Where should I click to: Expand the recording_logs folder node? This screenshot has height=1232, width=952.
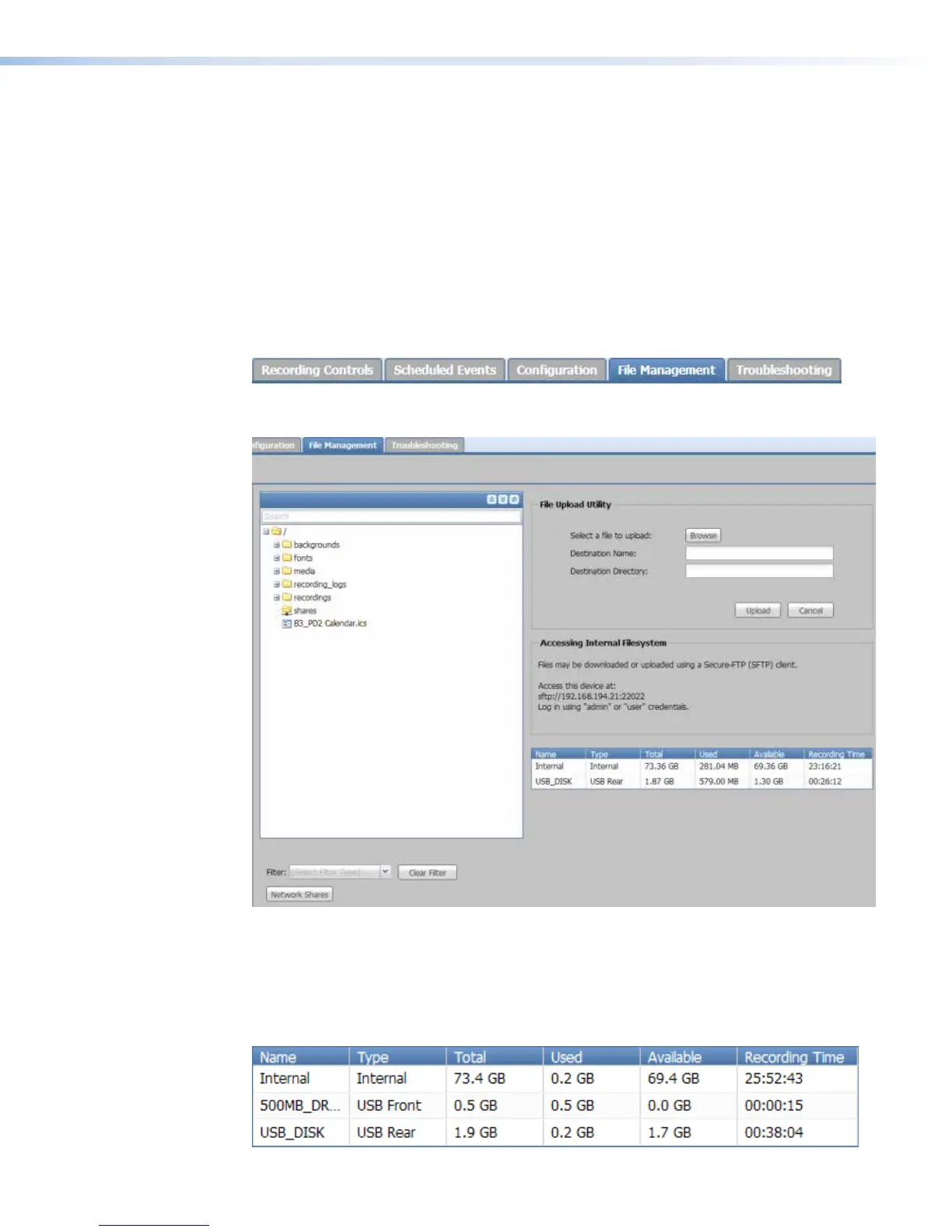[276, 585]
